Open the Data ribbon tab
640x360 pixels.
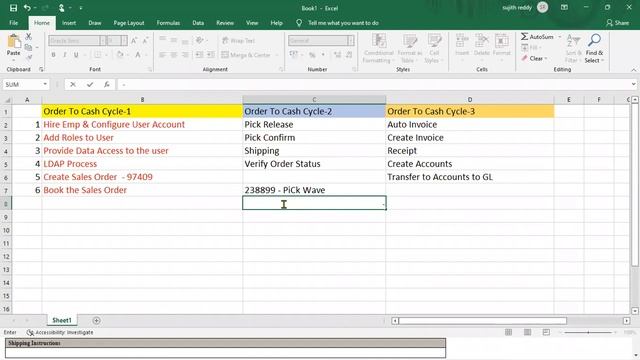coord(198,23)
